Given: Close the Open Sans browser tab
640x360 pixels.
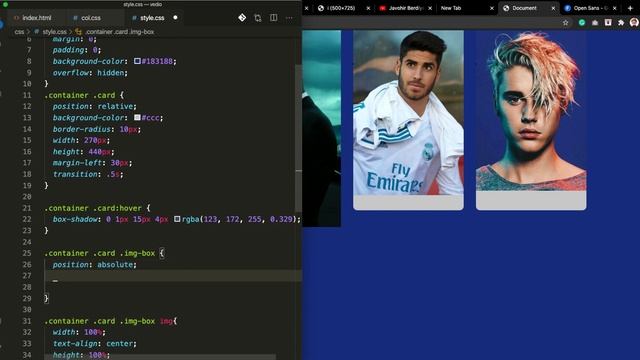Looking at the screenshot, I should [615, 8].
